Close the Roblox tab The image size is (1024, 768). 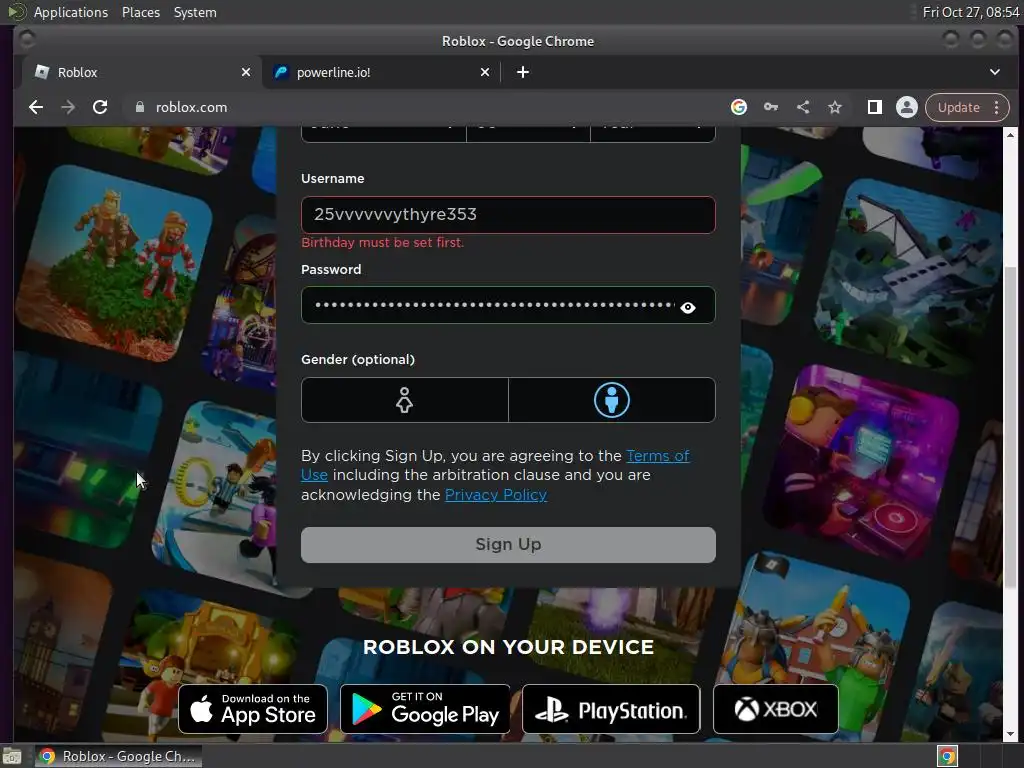(x=246, y=72)
